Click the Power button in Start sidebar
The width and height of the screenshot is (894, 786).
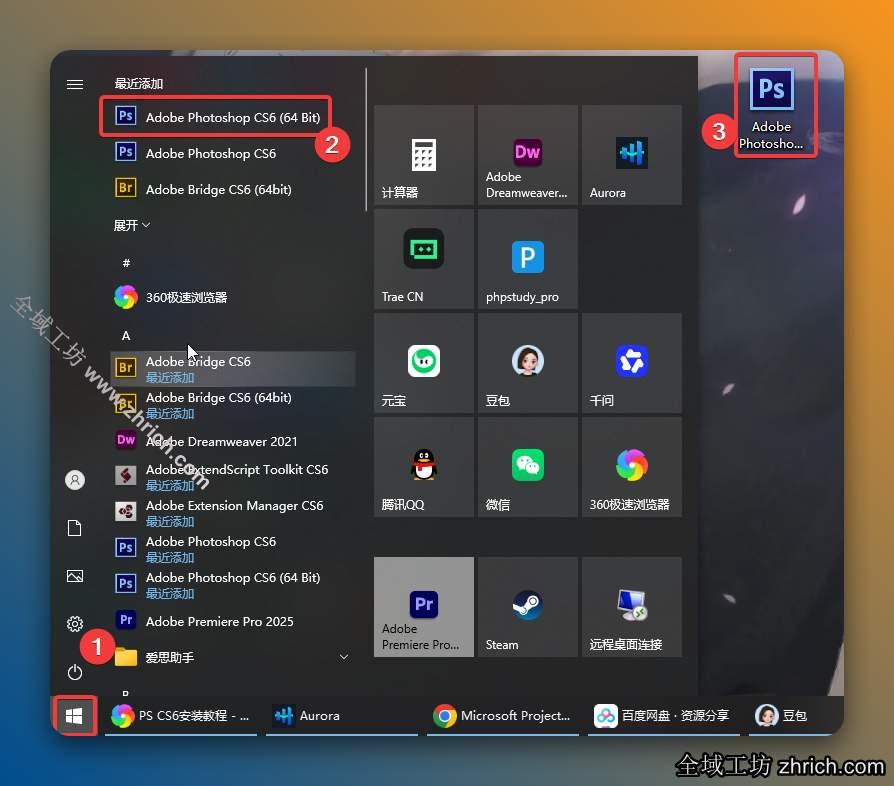pos(75,672)
